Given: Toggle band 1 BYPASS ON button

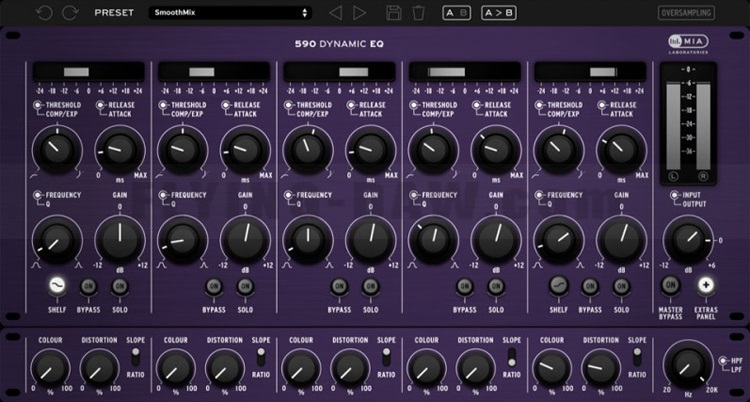Looking at the screenshot, I should click(88, 287).
